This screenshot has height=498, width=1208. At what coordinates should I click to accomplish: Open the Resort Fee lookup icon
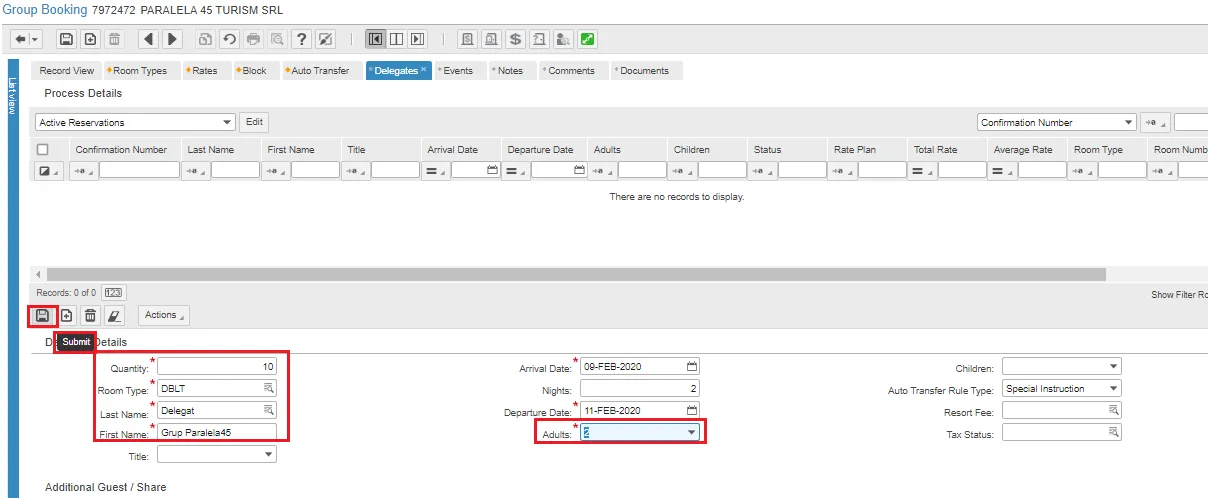pyautogui.click(x=1113, y=411)
